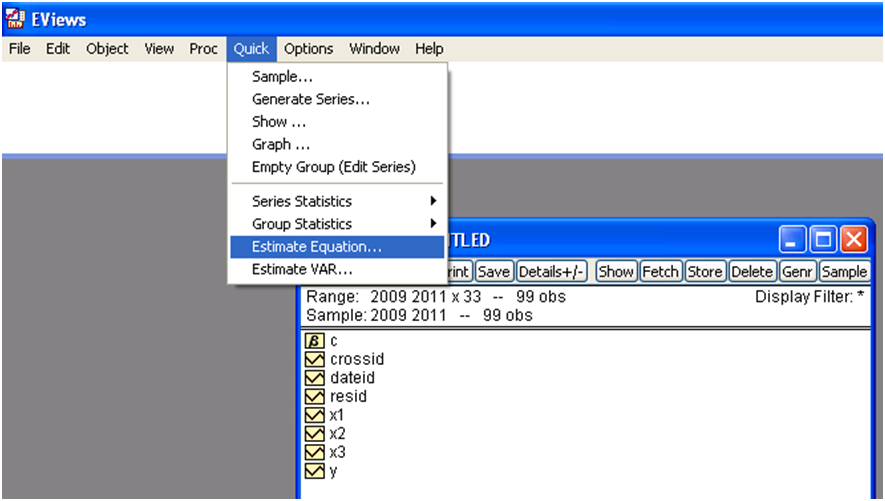This screenshot has height=501, width=885.
Task: Maximize the workfile window
Action: [x=823, y=239]
